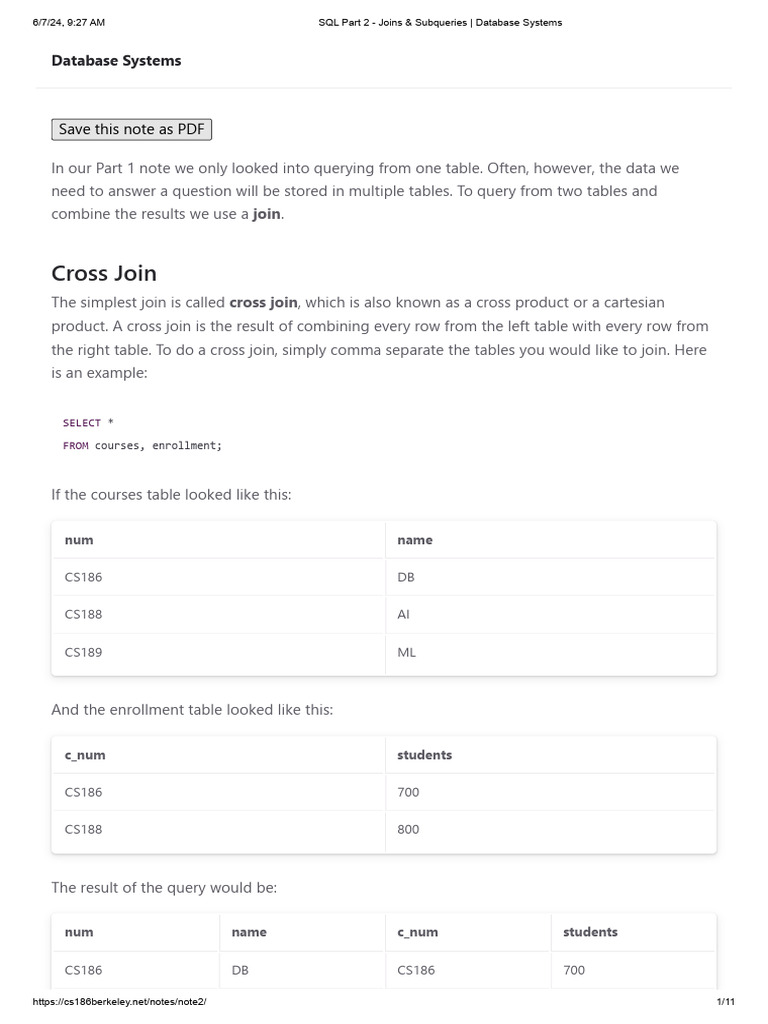
Task: Click the FROM courses, enrollment code line
Action: tap(142, 445)
